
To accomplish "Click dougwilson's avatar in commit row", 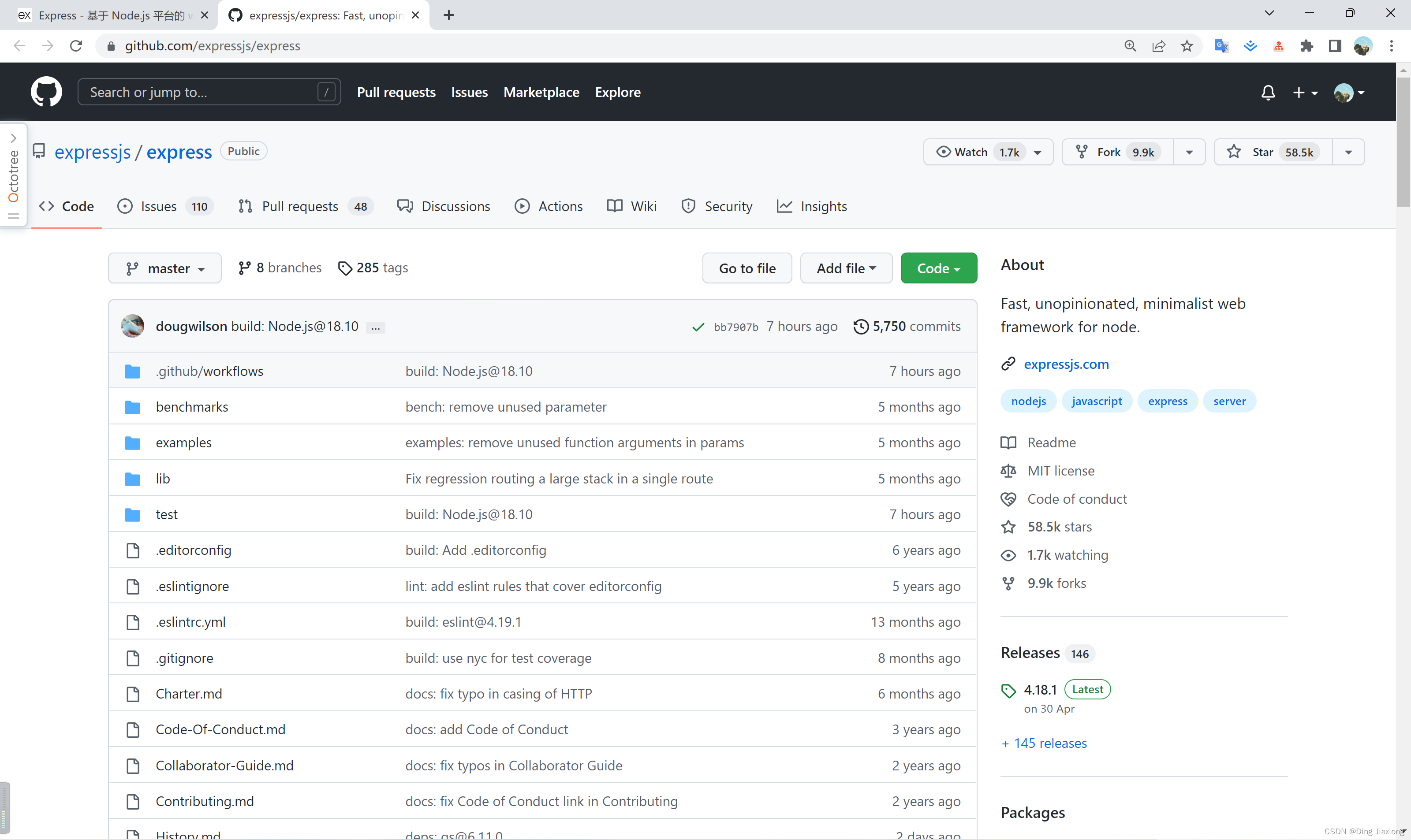I will (132, 326).
